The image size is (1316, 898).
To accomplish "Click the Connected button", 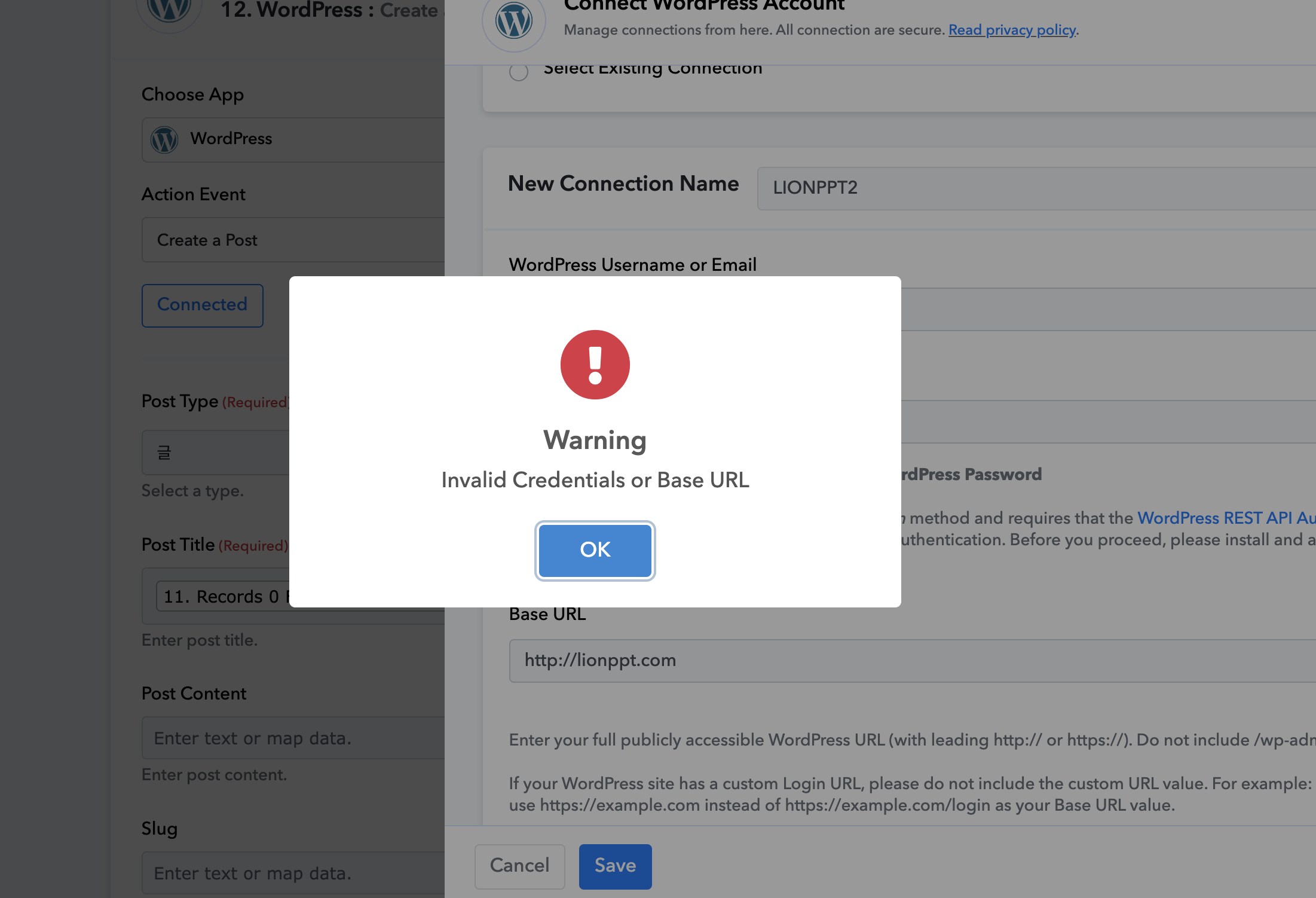I will click(202, 305).
